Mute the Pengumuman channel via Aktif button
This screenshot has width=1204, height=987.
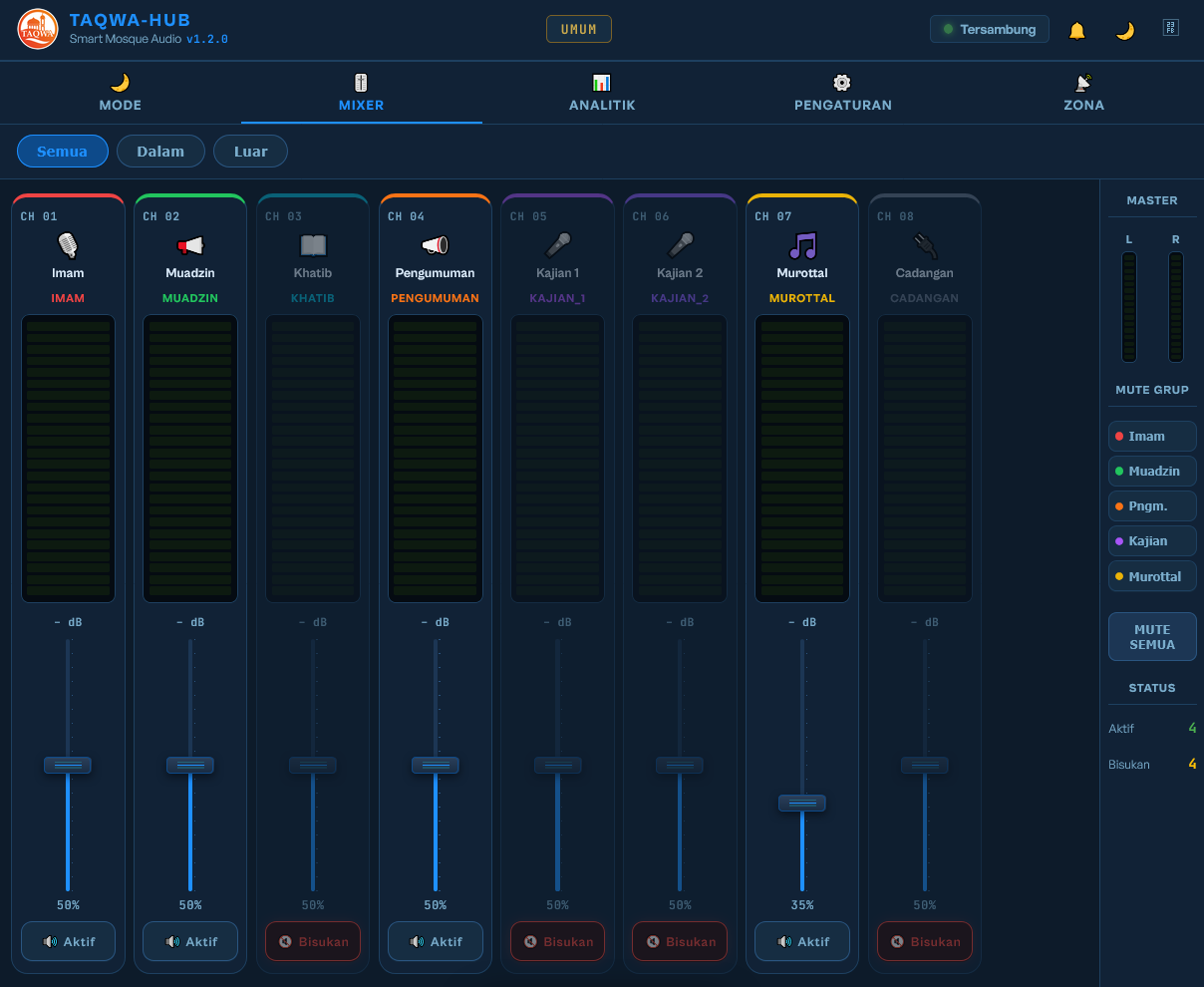coord(436,941)
